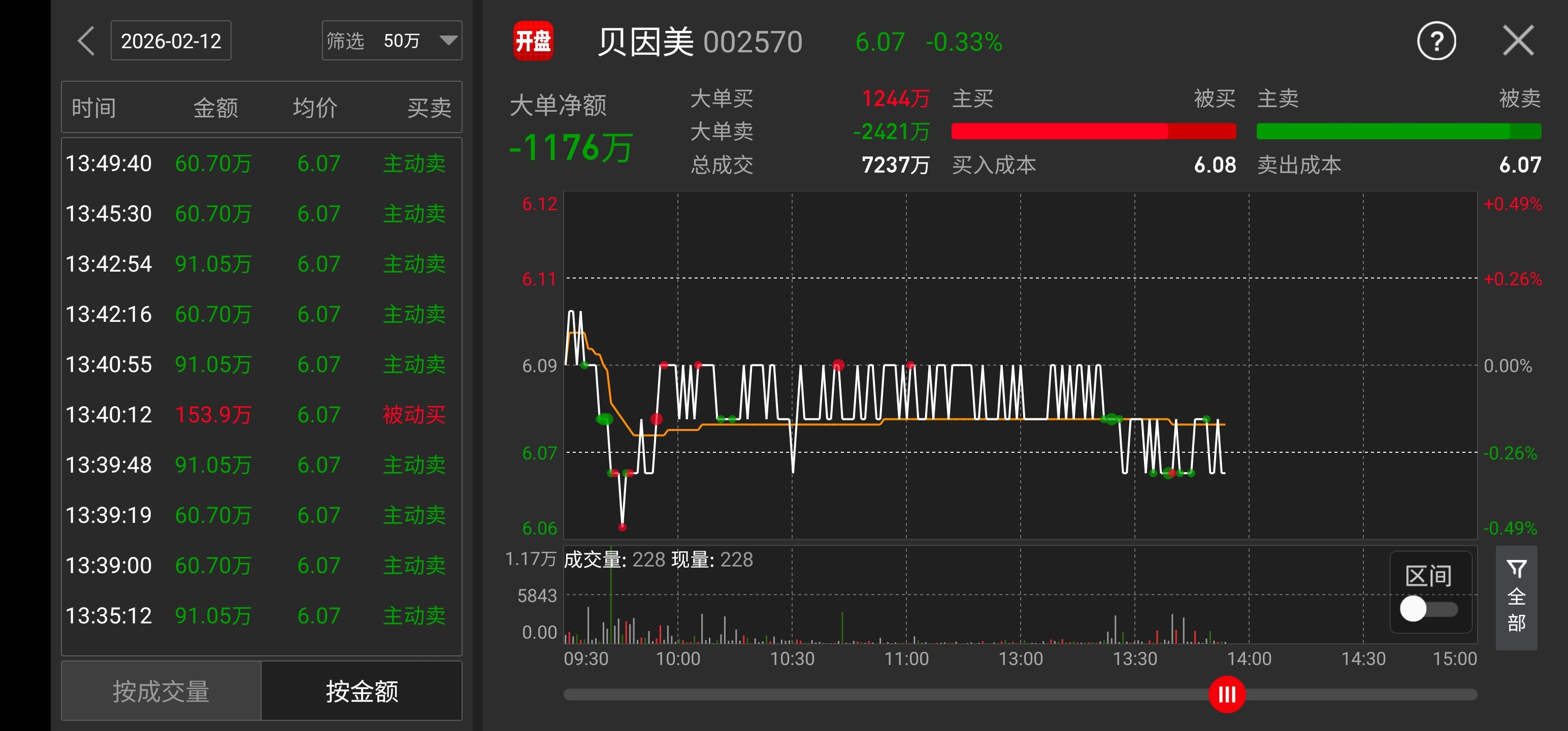Switch to 按成交量 tab
The height and width of the screenshot is (731, 1568).
pyautogui.click(x=161, y=691)
